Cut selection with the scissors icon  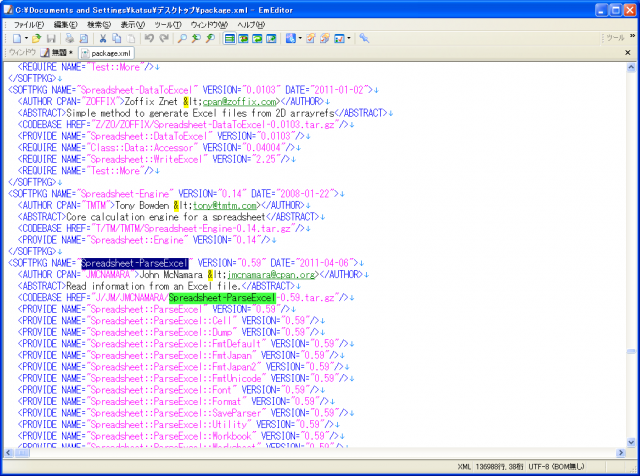click(103, 38)
